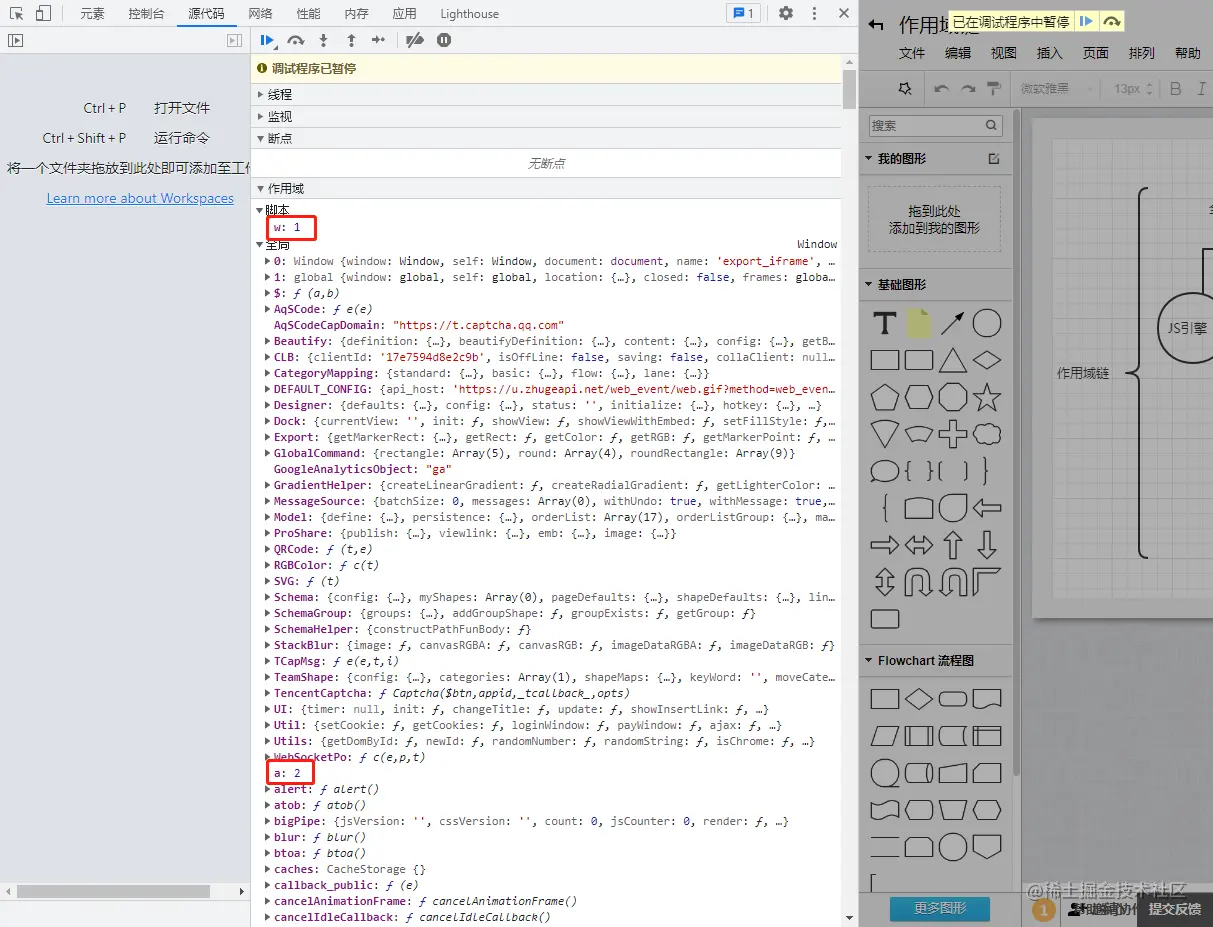Toggle bold formatting in the diagram editor

coord(1175,89)
